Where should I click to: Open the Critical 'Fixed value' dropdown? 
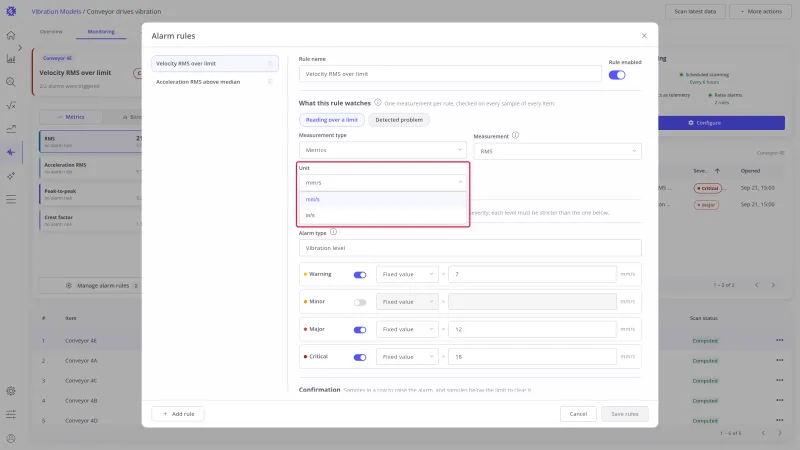tap(407, 357)
